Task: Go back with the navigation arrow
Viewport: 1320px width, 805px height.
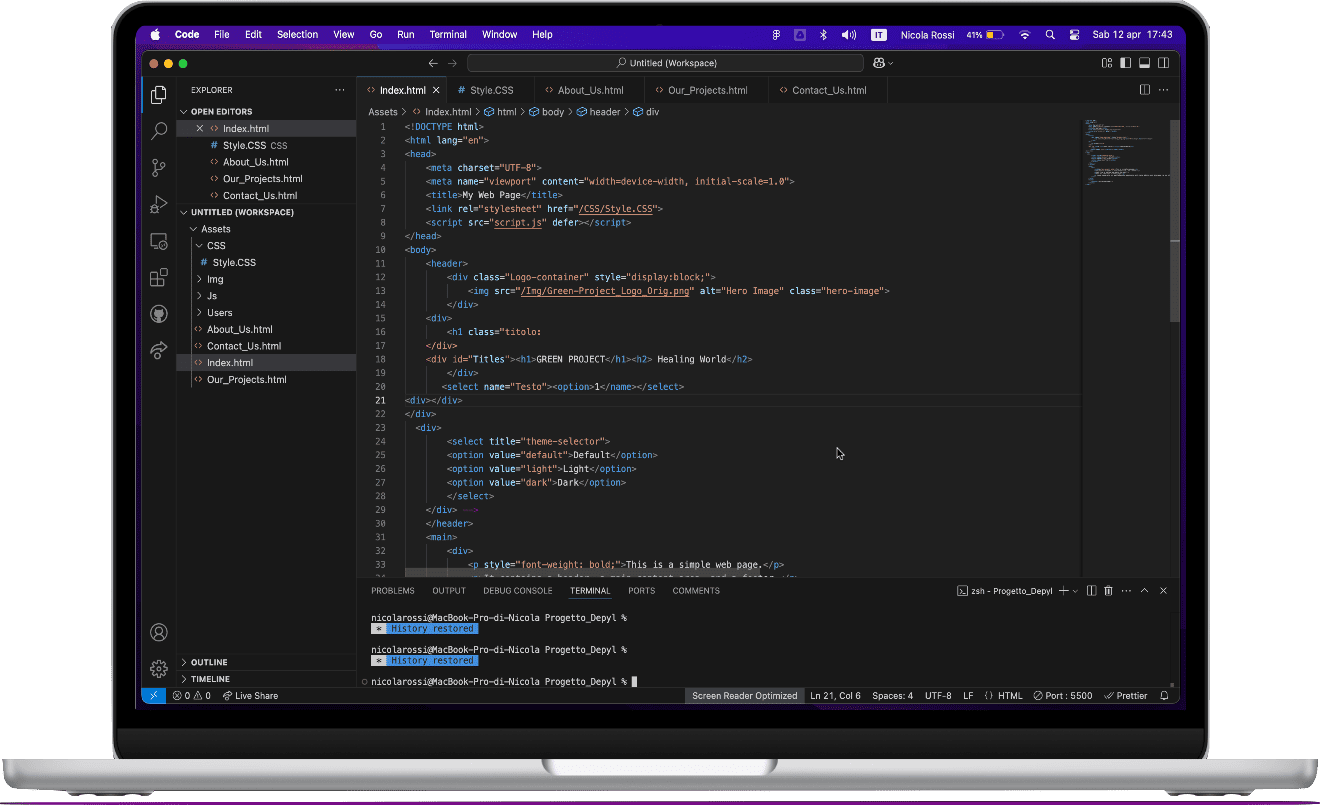Action: tap(433, 63)
